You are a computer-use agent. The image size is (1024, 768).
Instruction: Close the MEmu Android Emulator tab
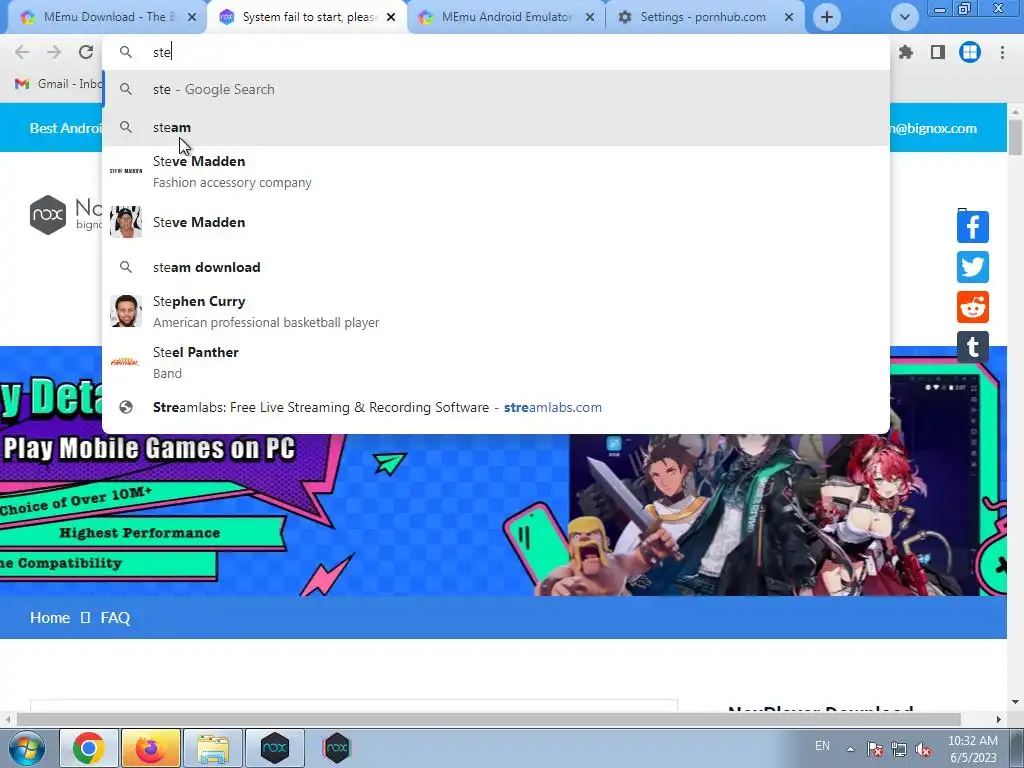pyautogui.click(x=590, y=18)
